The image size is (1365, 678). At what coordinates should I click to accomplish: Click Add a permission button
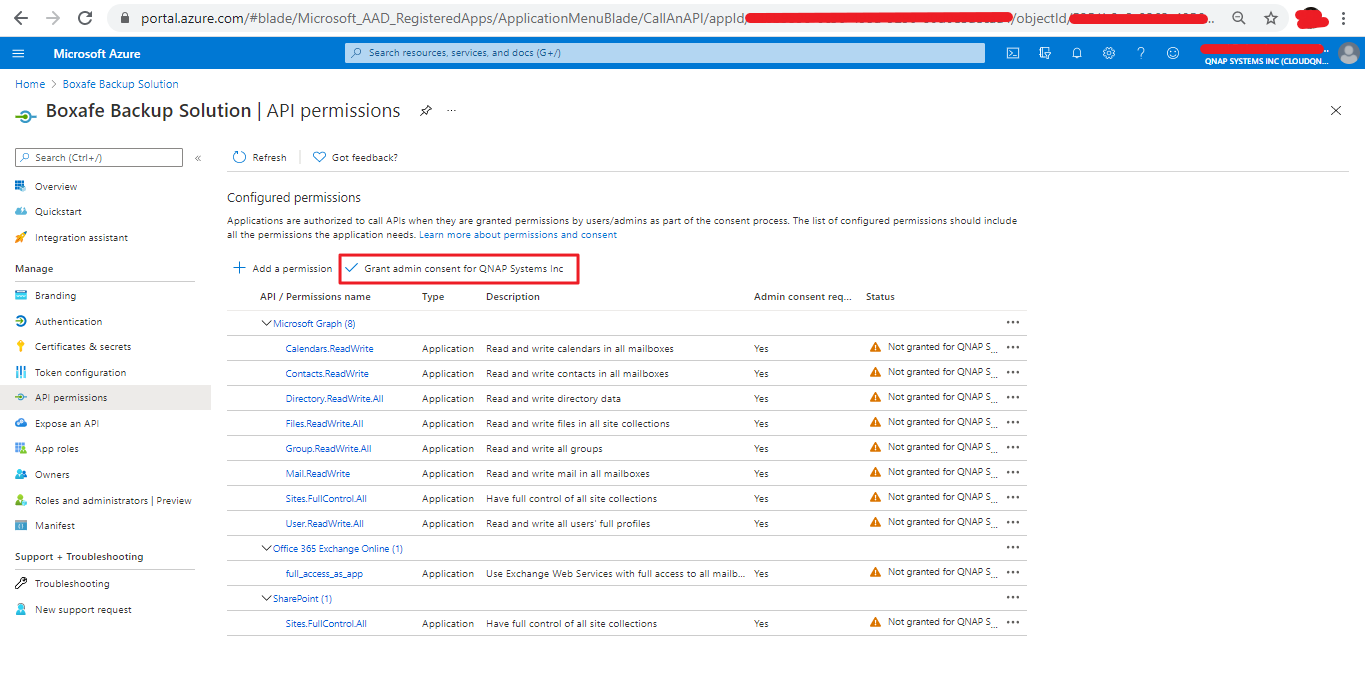coord(283,269)
